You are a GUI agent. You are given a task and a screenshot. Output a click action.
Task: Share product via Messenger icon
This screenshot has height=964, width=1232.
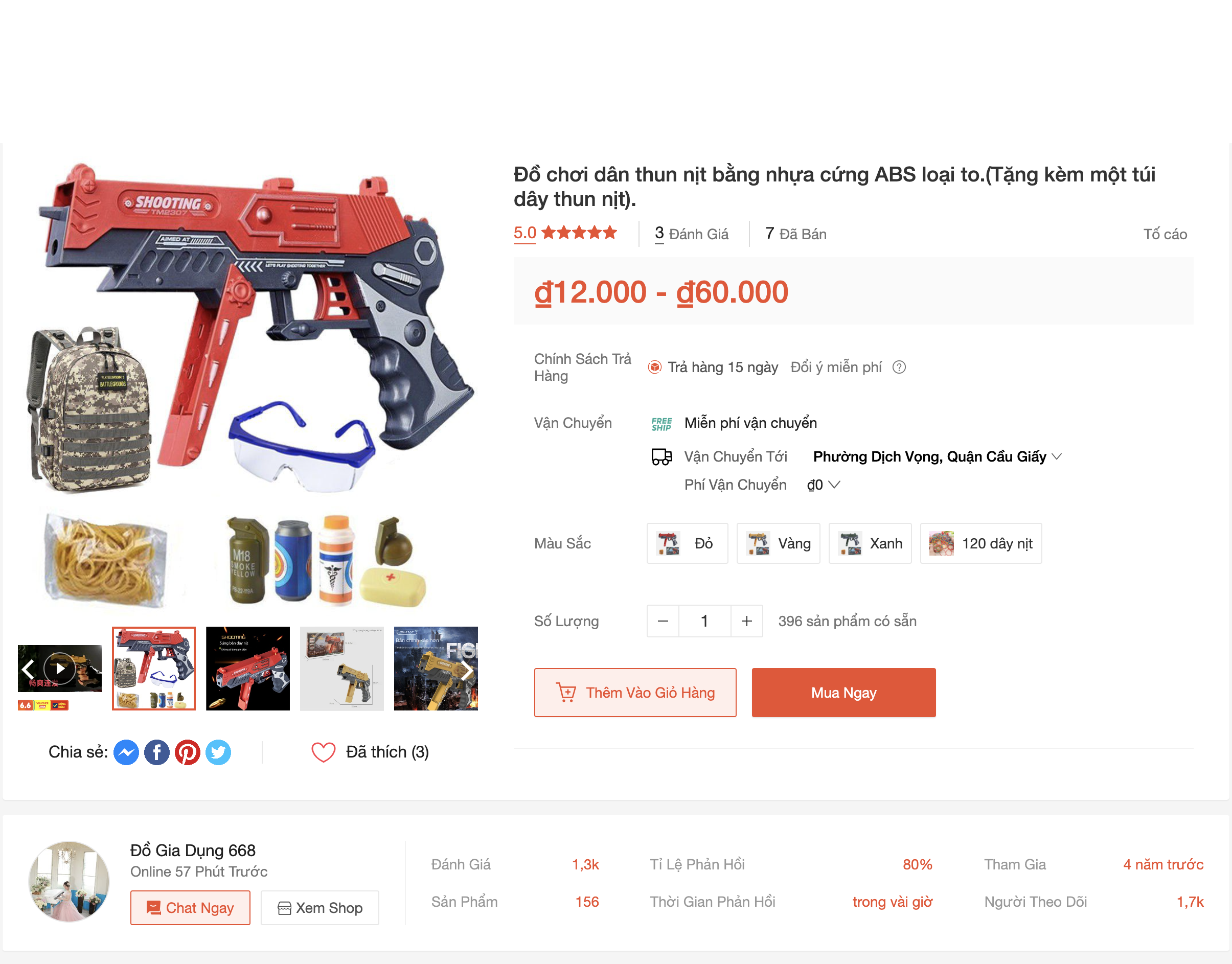[126, 752]
